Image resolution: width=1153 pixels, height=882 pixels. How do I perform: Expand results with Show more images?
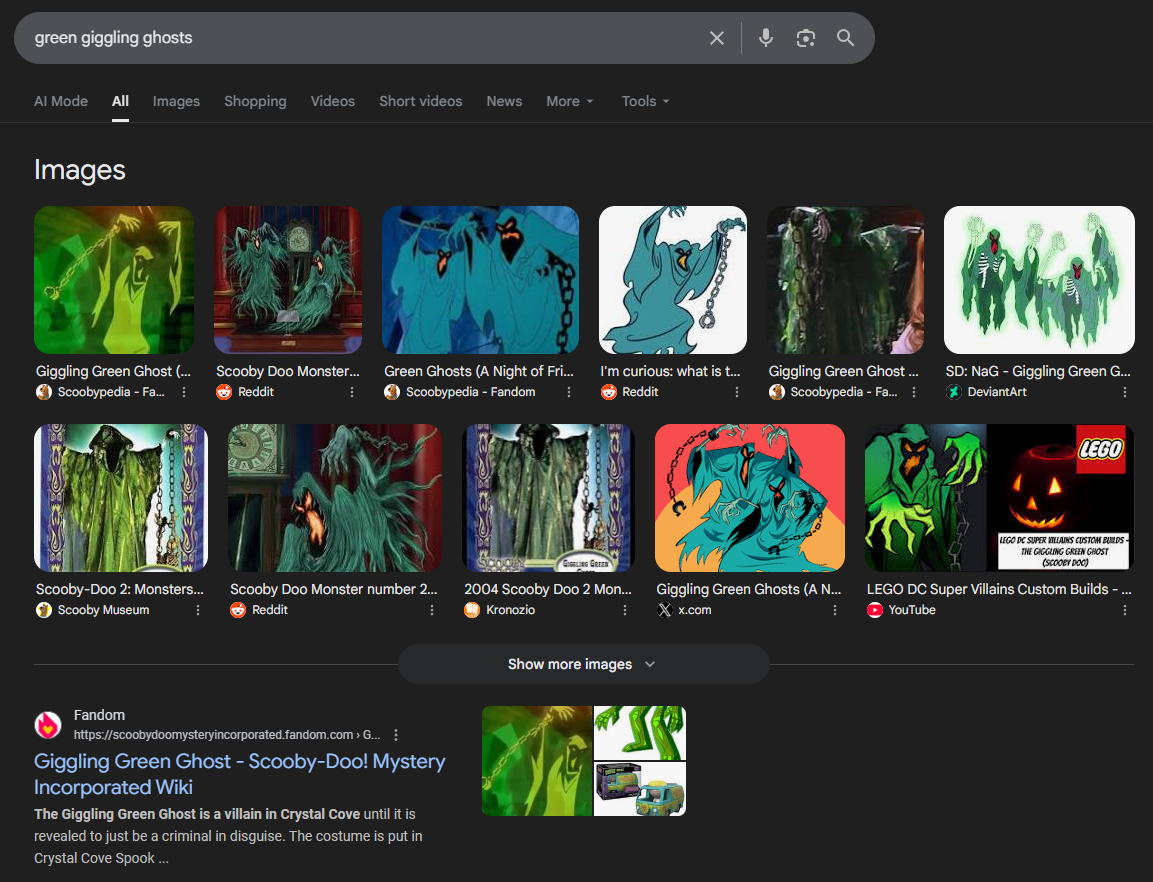tap(583, 664)
